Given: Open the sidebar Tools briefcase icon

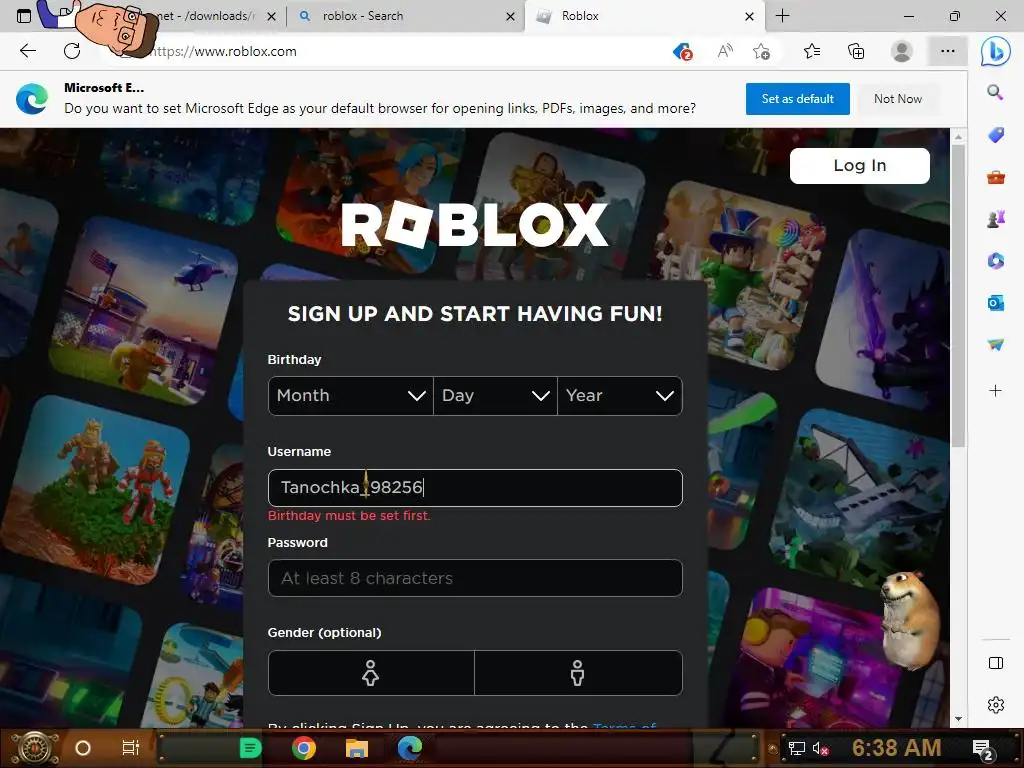Looking at the screenshot, I should pyautogui.click(x=995, y=177).
